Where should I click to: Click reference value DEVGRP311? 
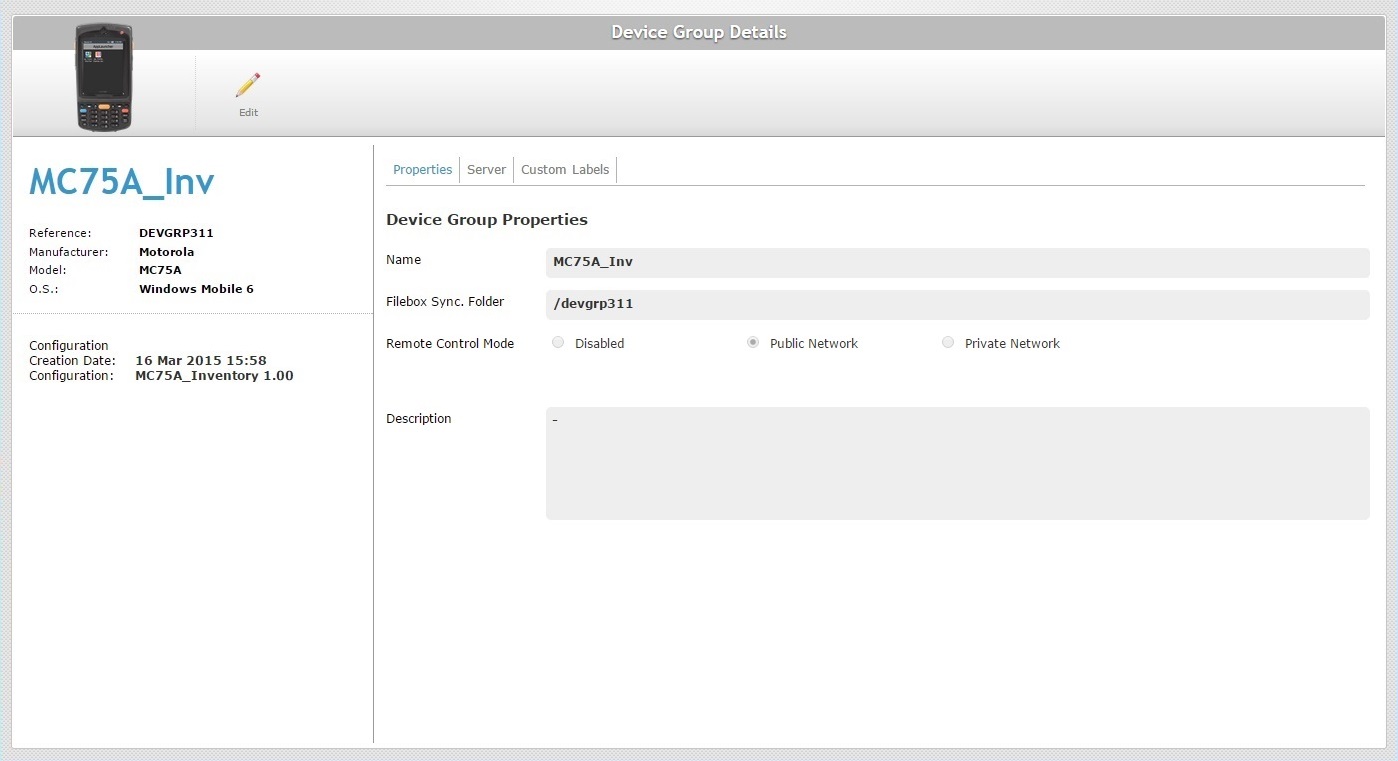pyautogui.click(x=176, y=233)
